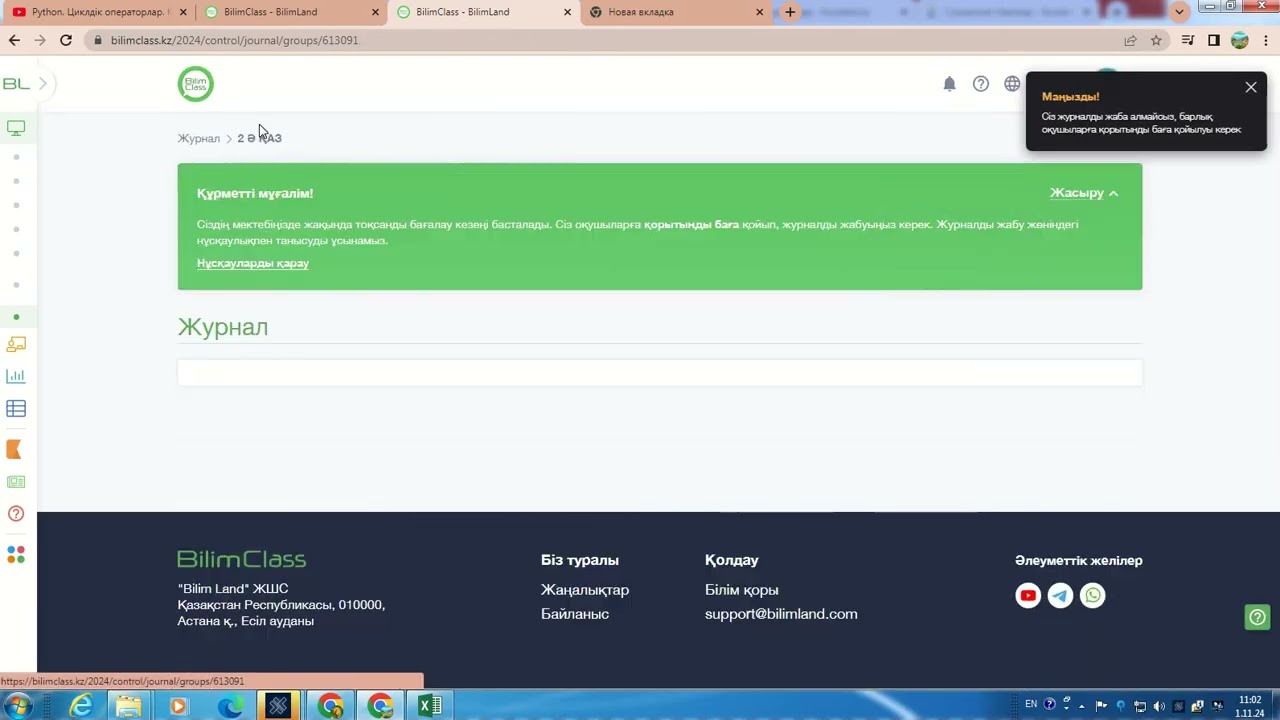Open the Нұсқауларды қарау link
Image resolution: width=1280 pixels, height=720 pixels.
pyautogui.click(x=253, y=263)
